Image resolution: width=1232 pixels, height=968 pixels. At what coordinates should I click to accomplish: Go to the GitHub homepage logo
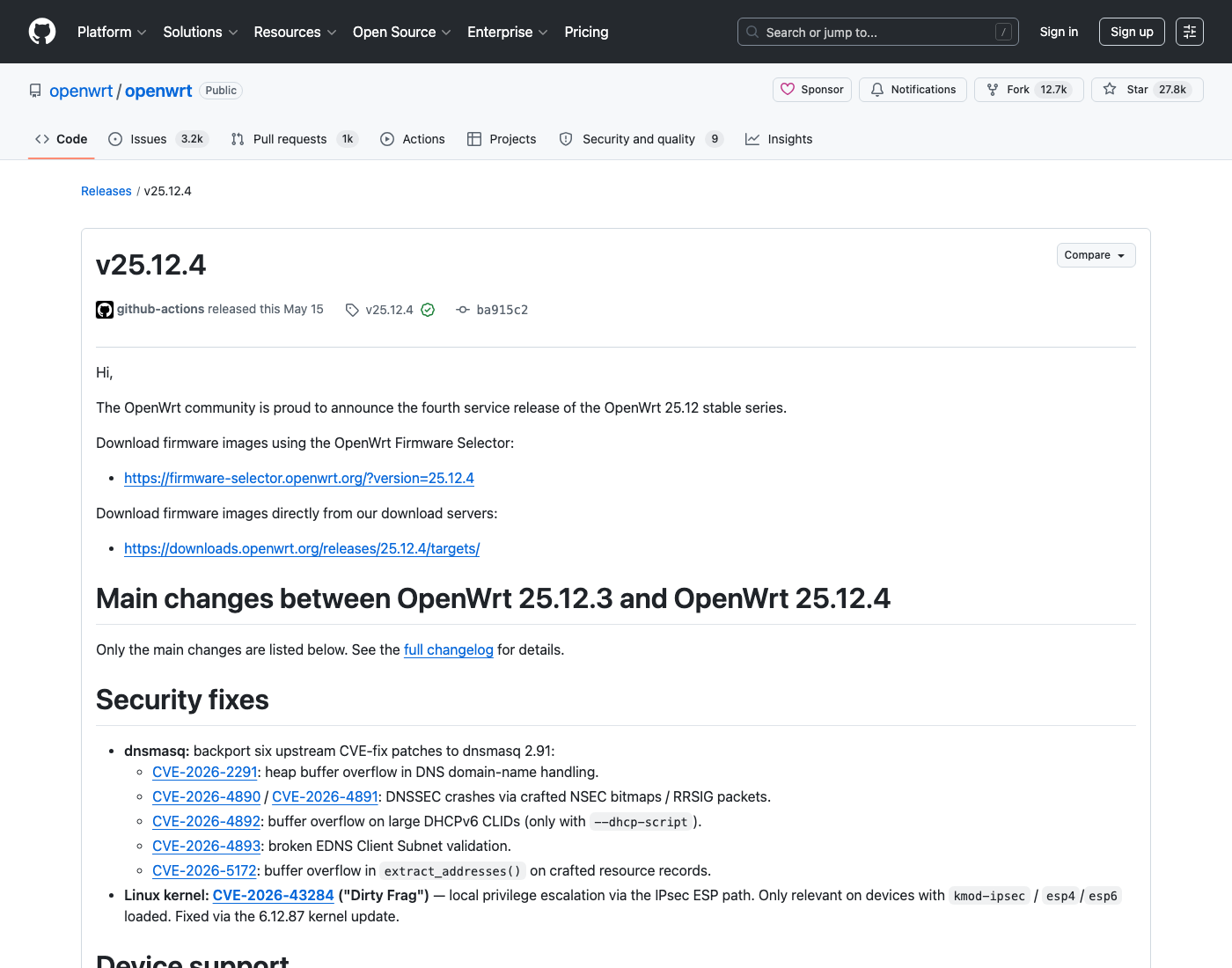[x=42, y=32]
